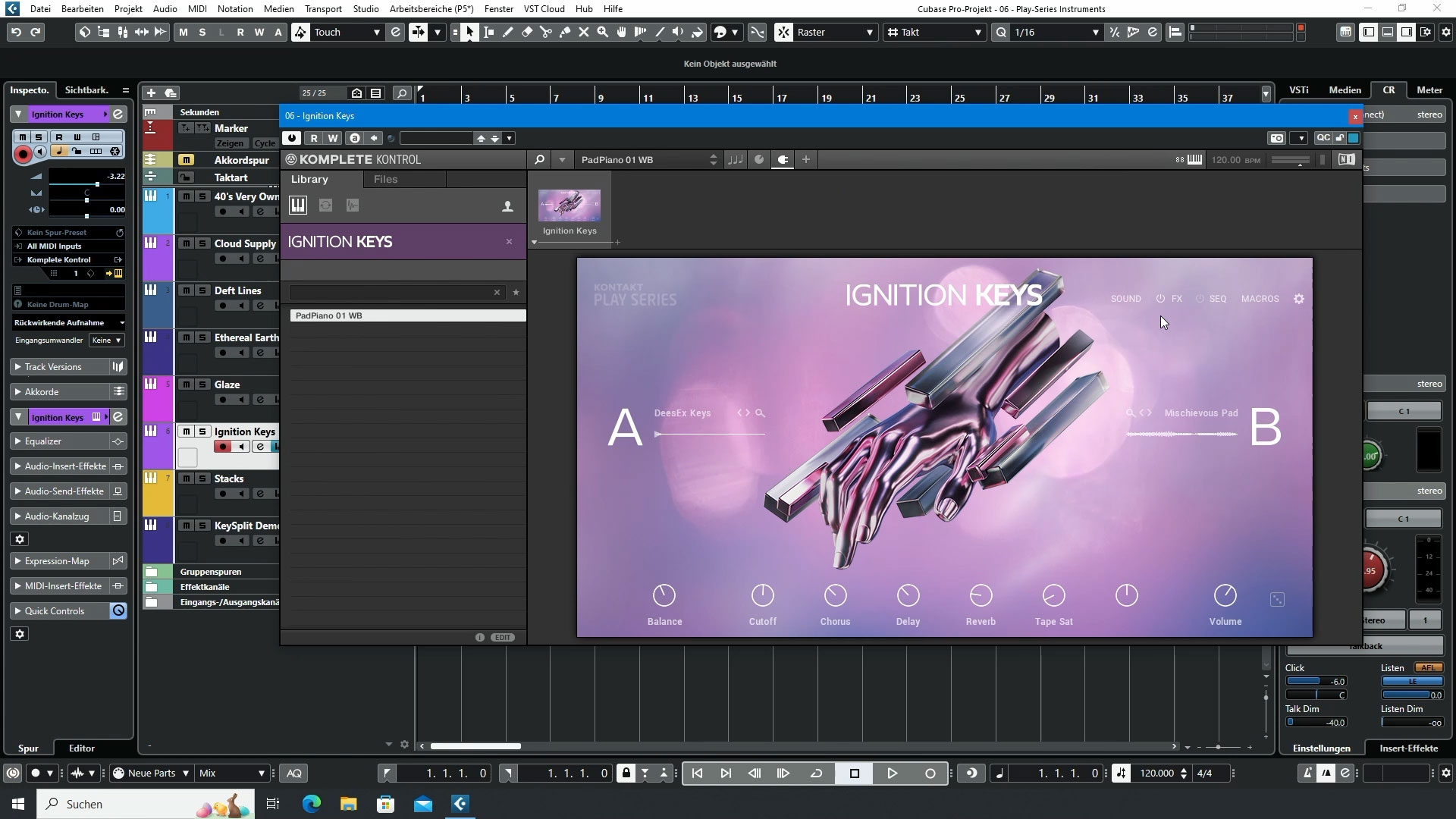This screenshot has width=1456, height=819.
Task: Click the user content person icon
Action: click(507, 206)
